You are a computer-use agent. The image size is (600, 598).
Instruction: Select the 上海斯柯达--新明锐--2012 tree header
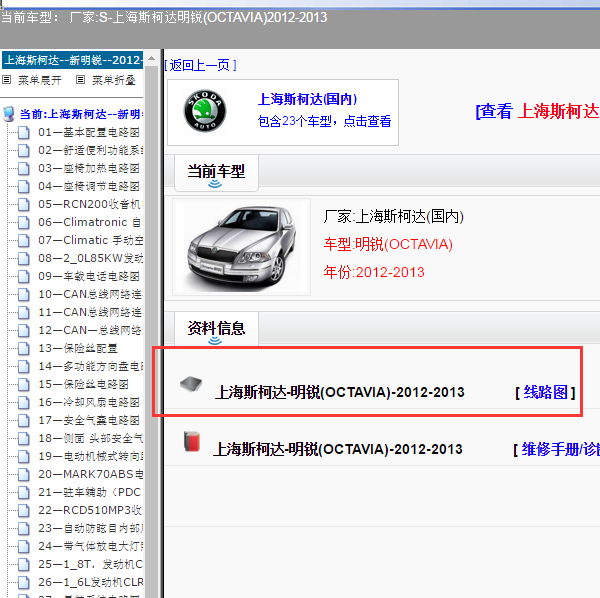(73, 60)
